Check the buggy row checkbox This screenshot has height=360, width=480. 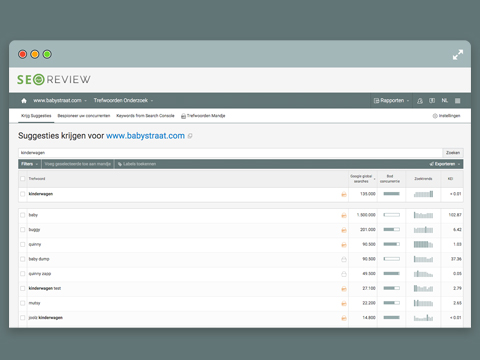23,230
